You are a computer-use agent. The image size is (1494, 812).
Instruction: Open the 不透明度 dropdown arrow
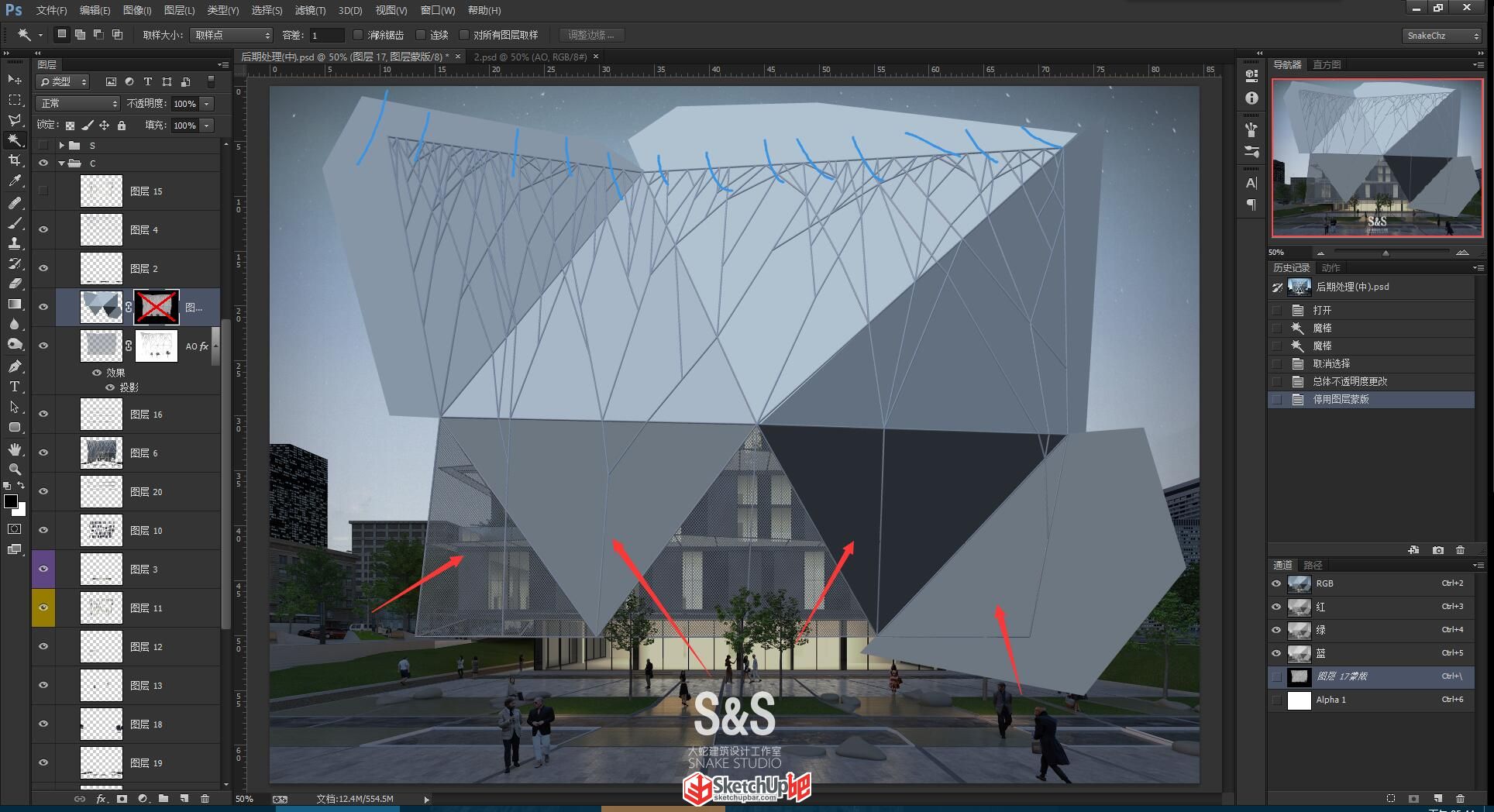pyautogui.click(x=207, y=103)
